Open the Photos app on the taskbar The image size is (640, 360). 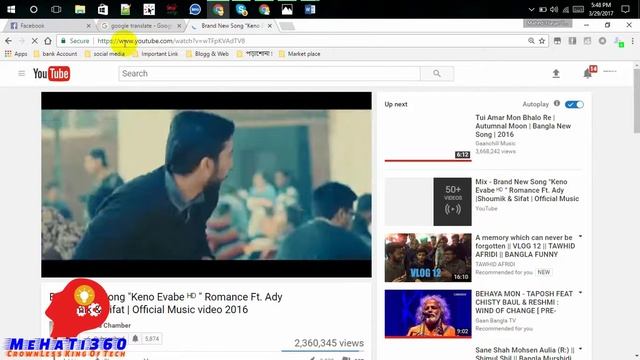287,9
